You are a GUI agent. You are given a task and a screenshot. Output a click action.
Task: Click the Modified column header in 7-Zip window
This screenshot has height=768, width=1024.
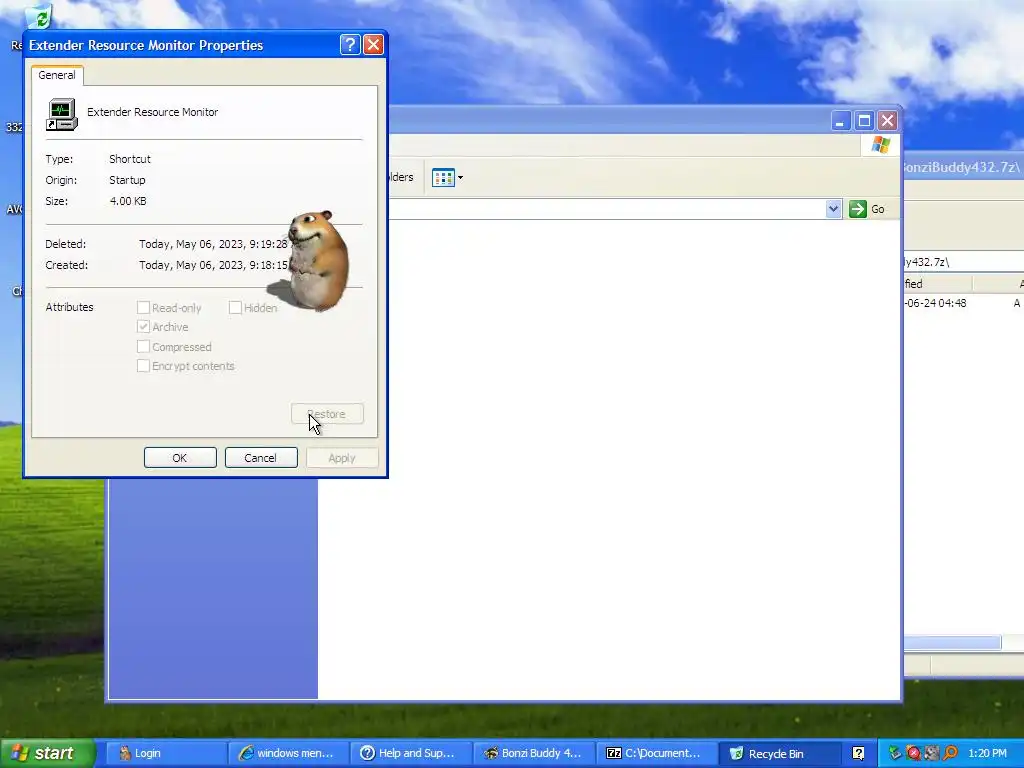(x=938, y=283)
